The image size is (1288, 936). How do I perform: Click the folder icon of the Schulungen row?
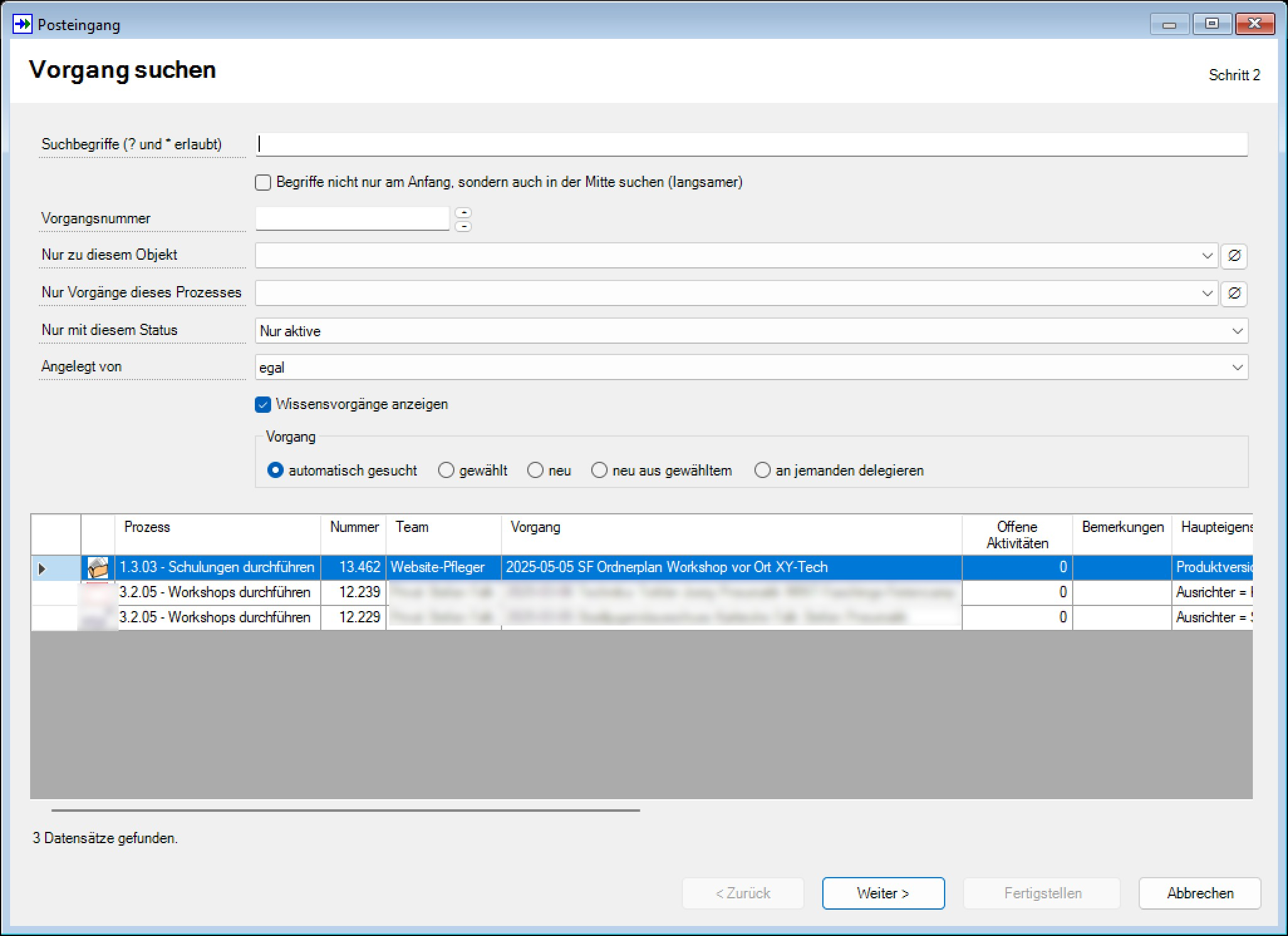click(98, 568)
